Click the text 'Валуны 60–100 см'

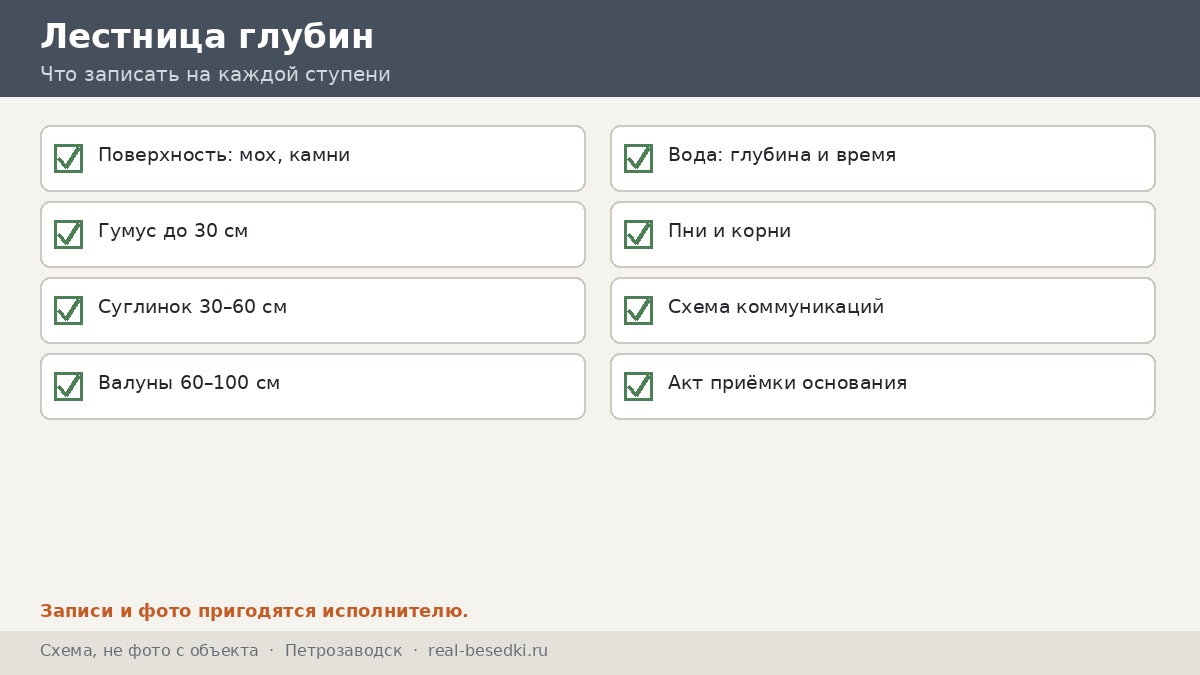[x=189, y=384]
